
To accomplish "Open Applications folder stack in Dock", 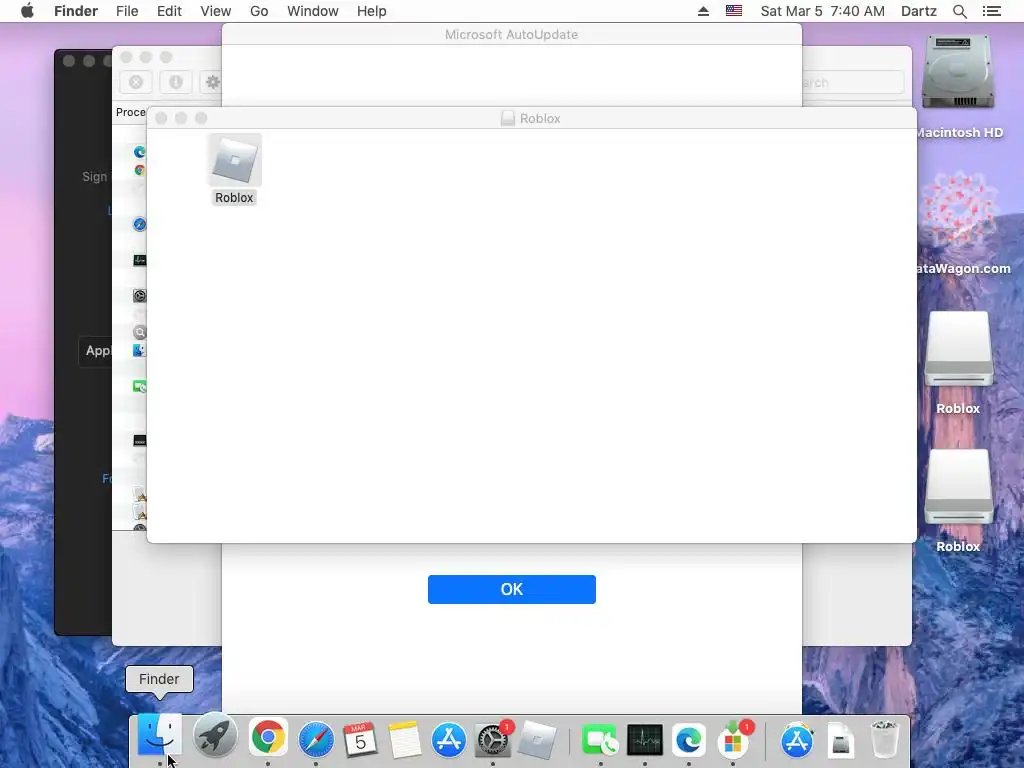I will tap(797, 740).
